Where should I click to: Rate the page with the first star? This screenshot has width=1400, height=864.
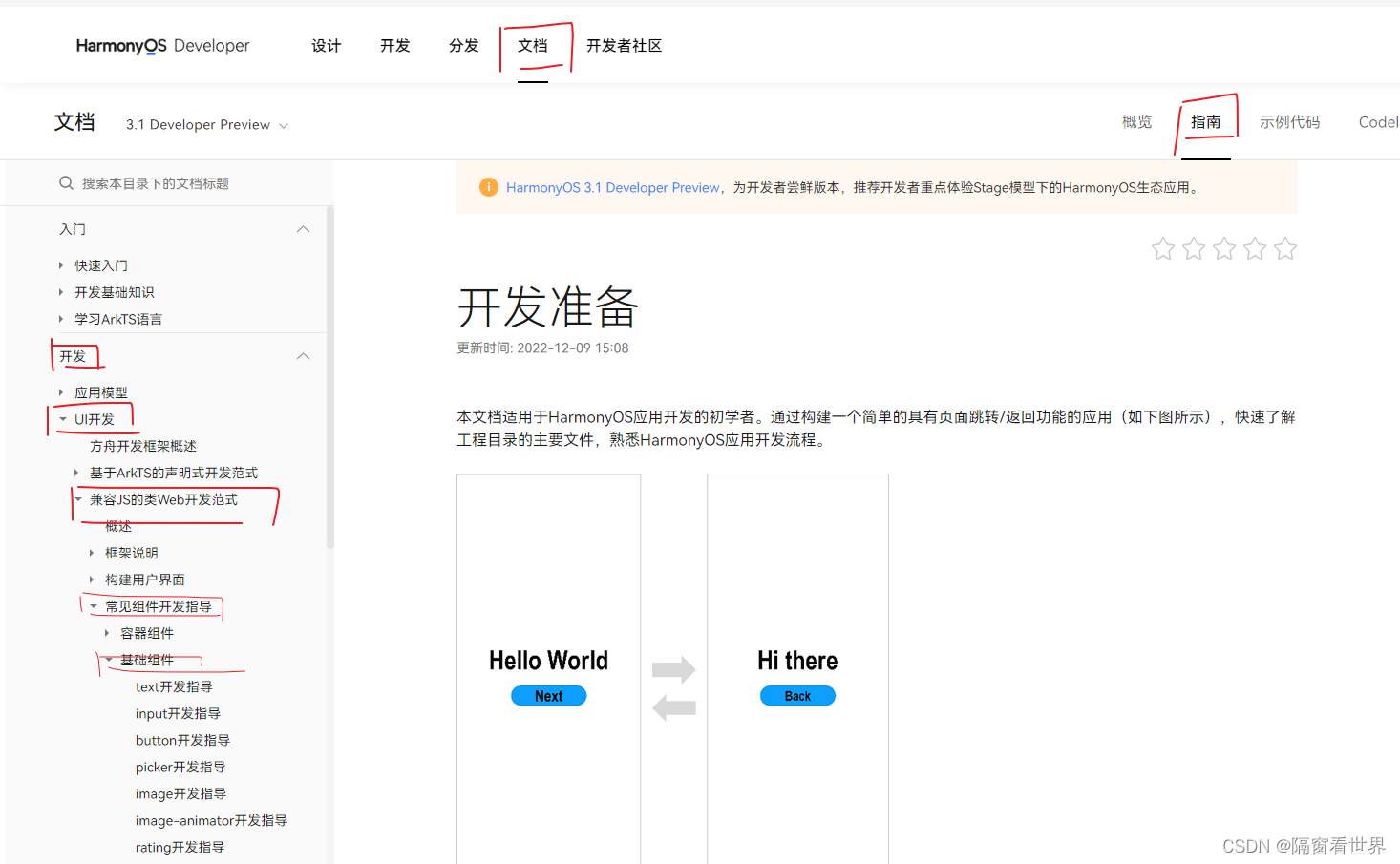[x=1162, y=249]
